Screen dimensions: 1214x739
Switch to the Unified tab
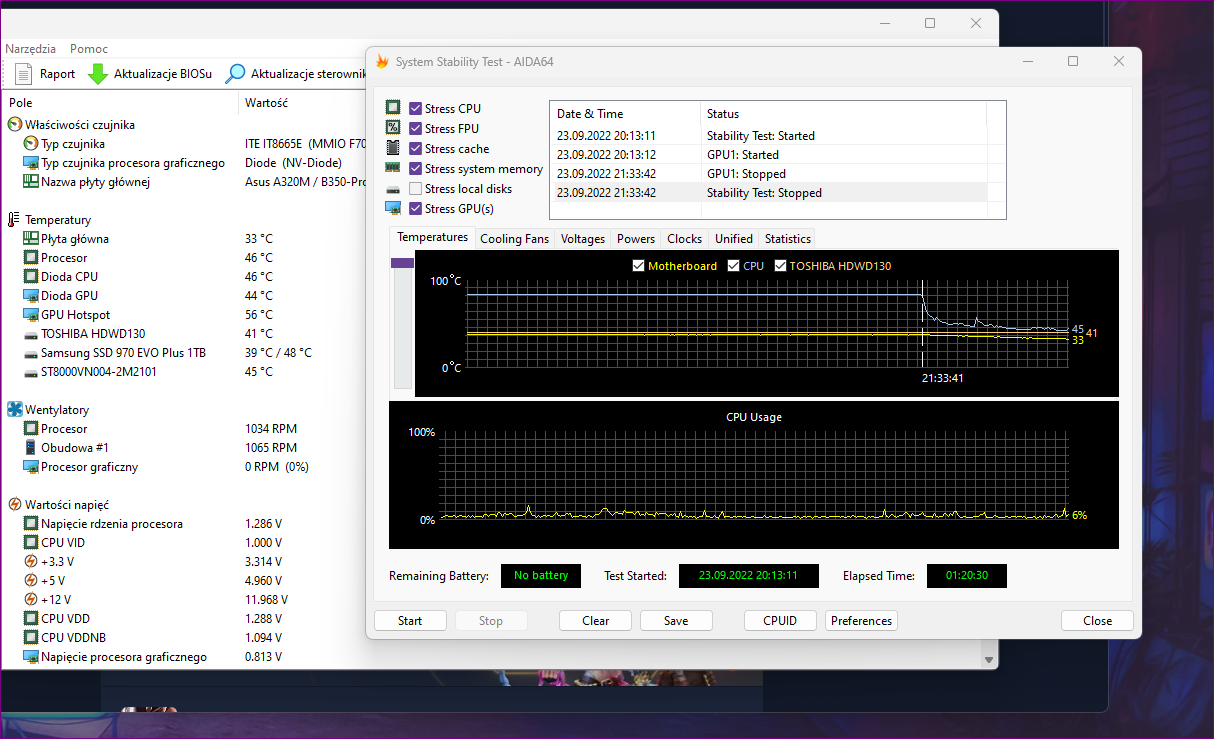click(734, 239)
